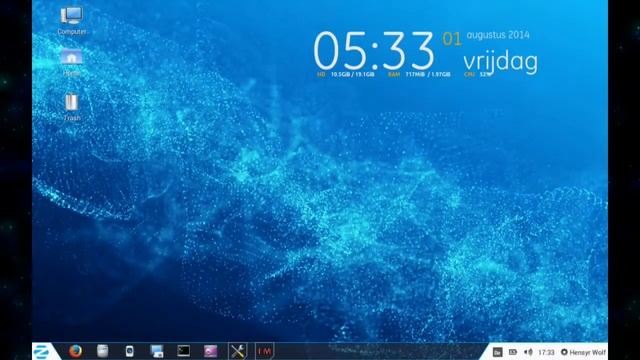Open the file manager icon on taskbar
This screenshot has height=360, width=640.
tap(102, 351)
